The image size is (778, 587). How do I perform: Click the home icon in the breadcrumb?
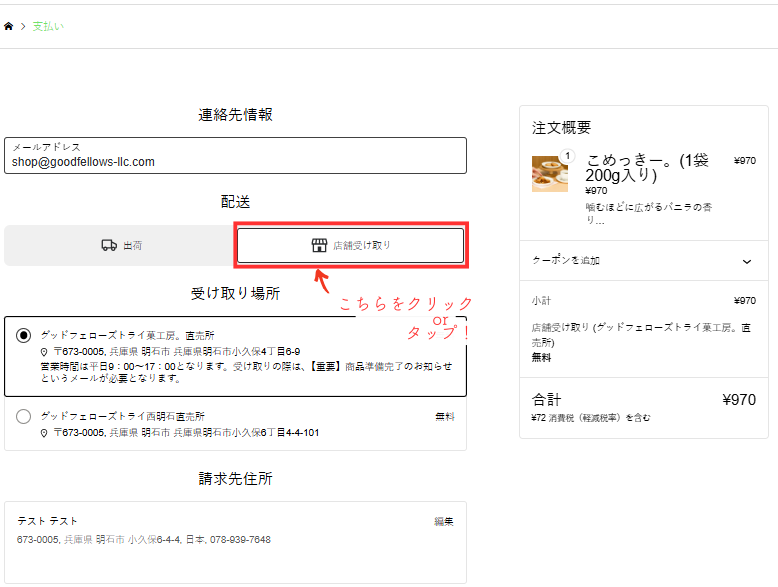[x=9, y=26]
